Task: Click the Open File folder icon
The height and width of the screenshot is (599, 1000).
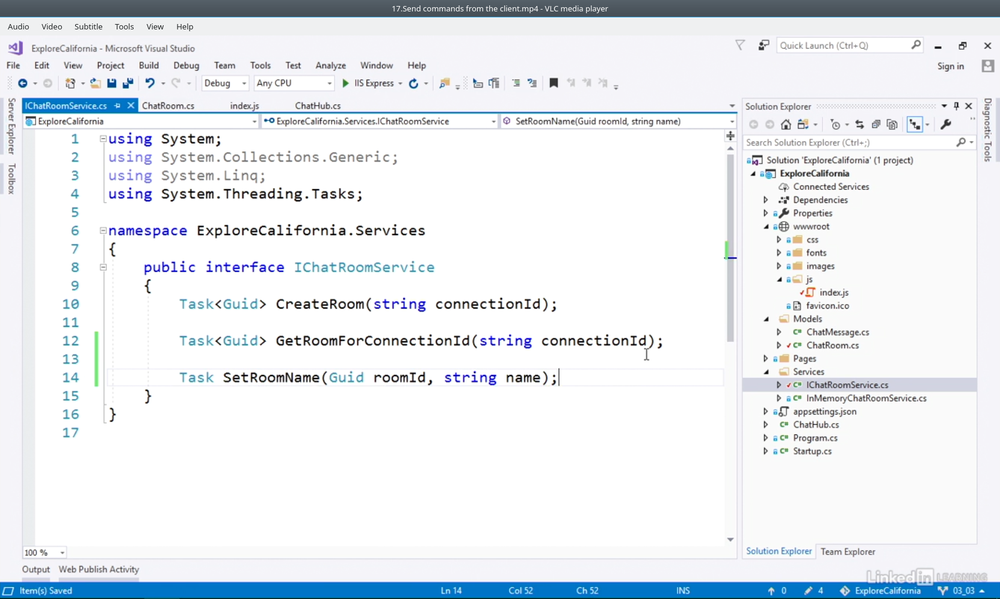Action: 95,84
